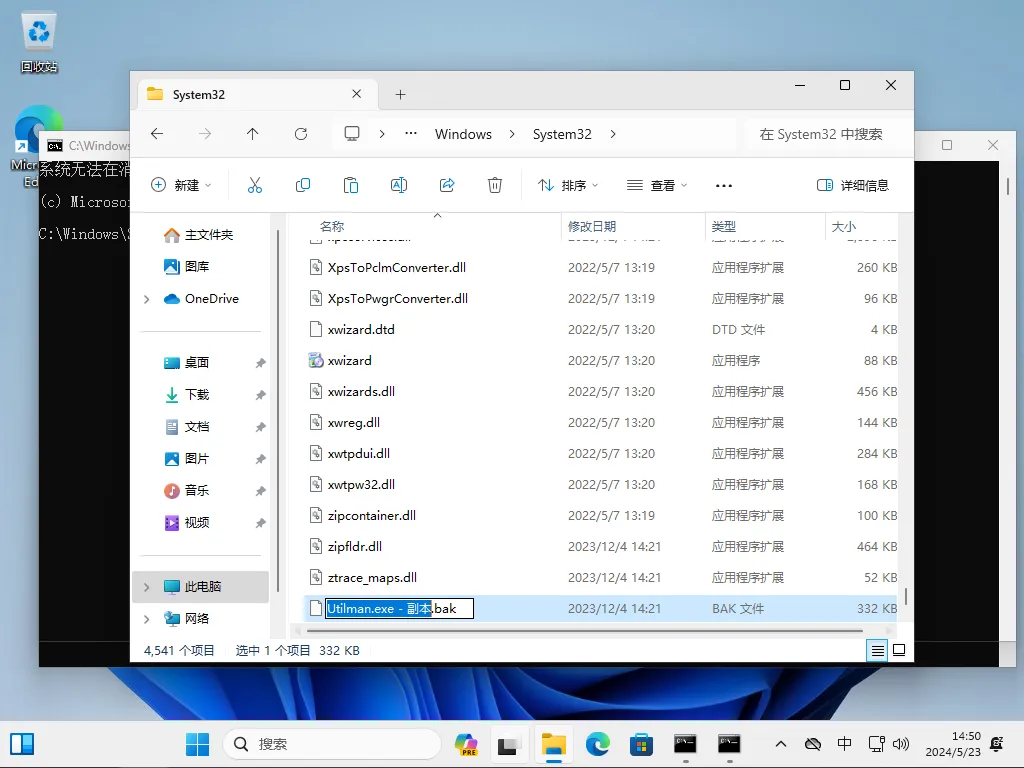Viewport: 1024px width, 768px height.
Task: Click the horizontal scrollbar in file list
Action: [x=584, y=631]
